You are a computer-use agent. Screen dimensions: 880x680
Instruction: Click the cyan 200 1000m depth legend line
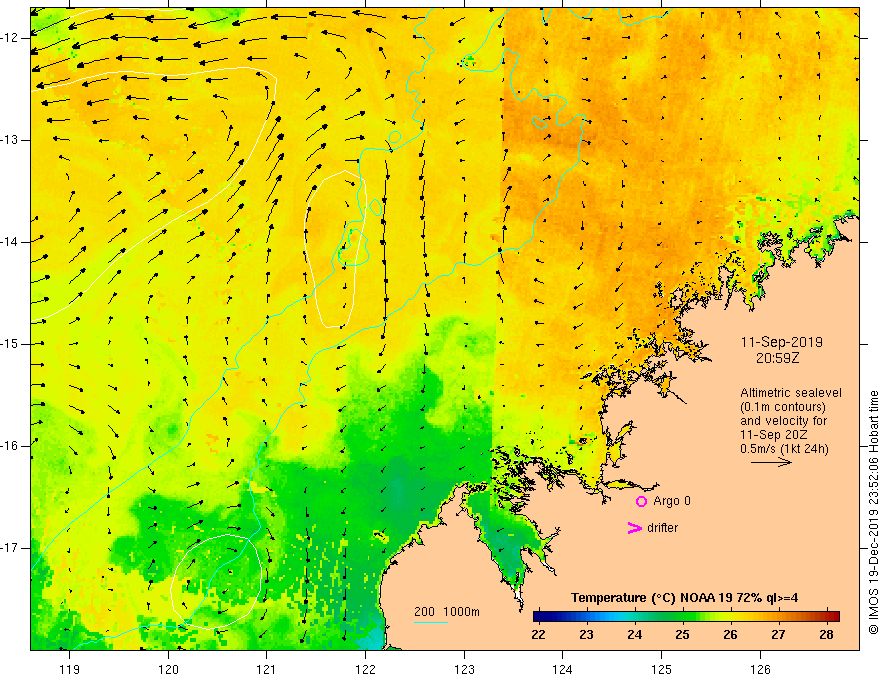tap(430, 622)
